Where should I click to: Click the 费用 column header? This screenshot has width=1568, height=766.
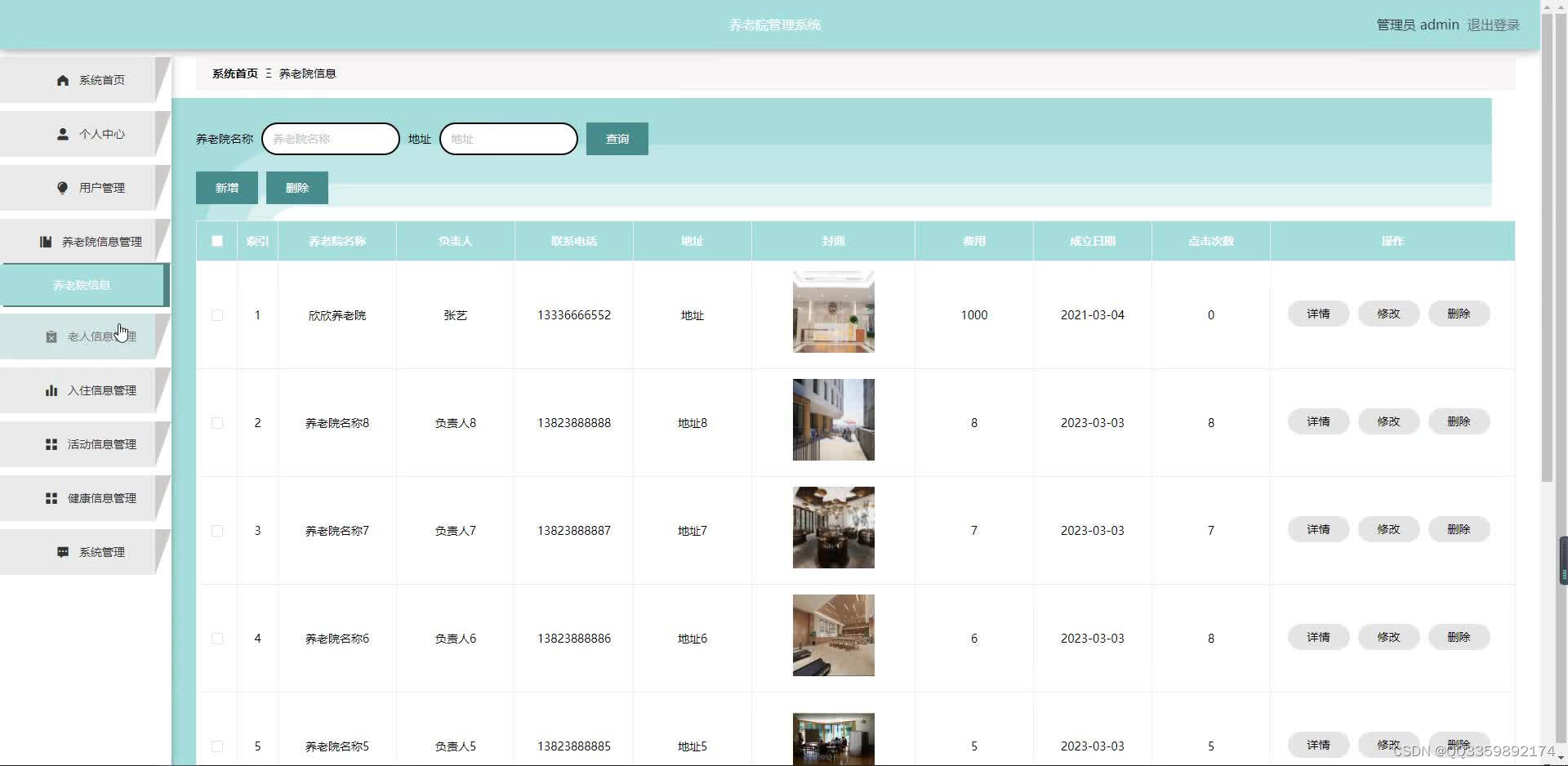[x=974, y=241]
